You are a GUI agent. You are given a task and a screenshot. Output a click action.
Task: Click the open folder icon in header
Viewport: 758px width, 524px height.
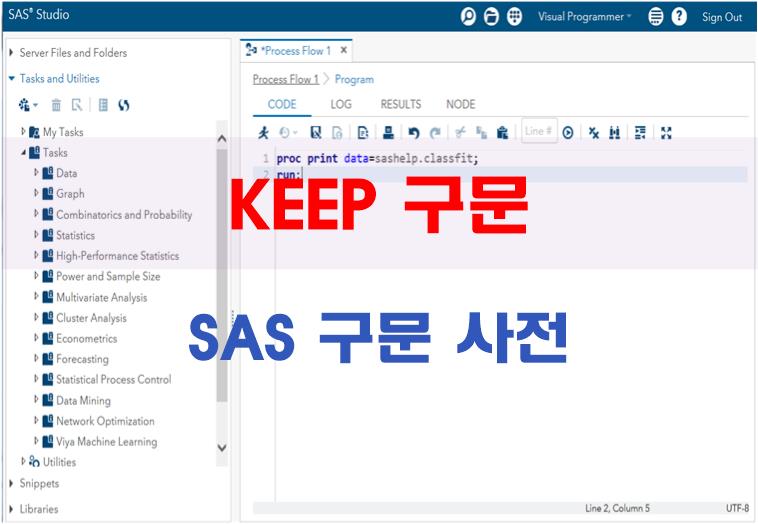pos(491,17)
